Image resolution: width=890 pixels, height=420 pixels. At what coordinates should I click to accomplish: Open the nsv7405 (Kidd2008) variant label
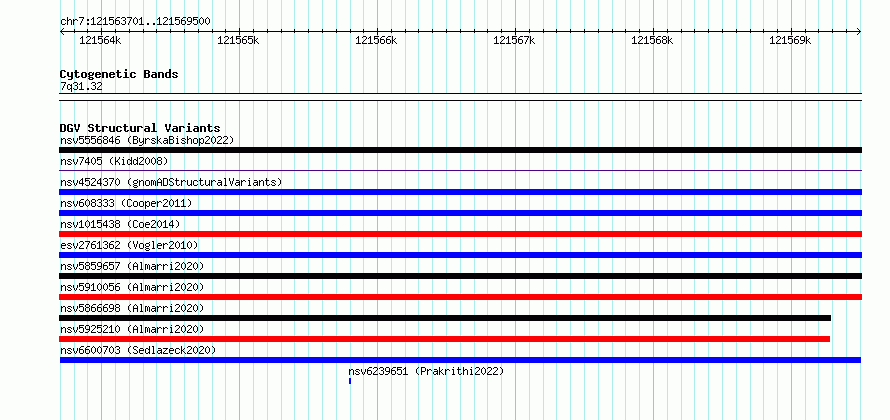tap(114, 161)
